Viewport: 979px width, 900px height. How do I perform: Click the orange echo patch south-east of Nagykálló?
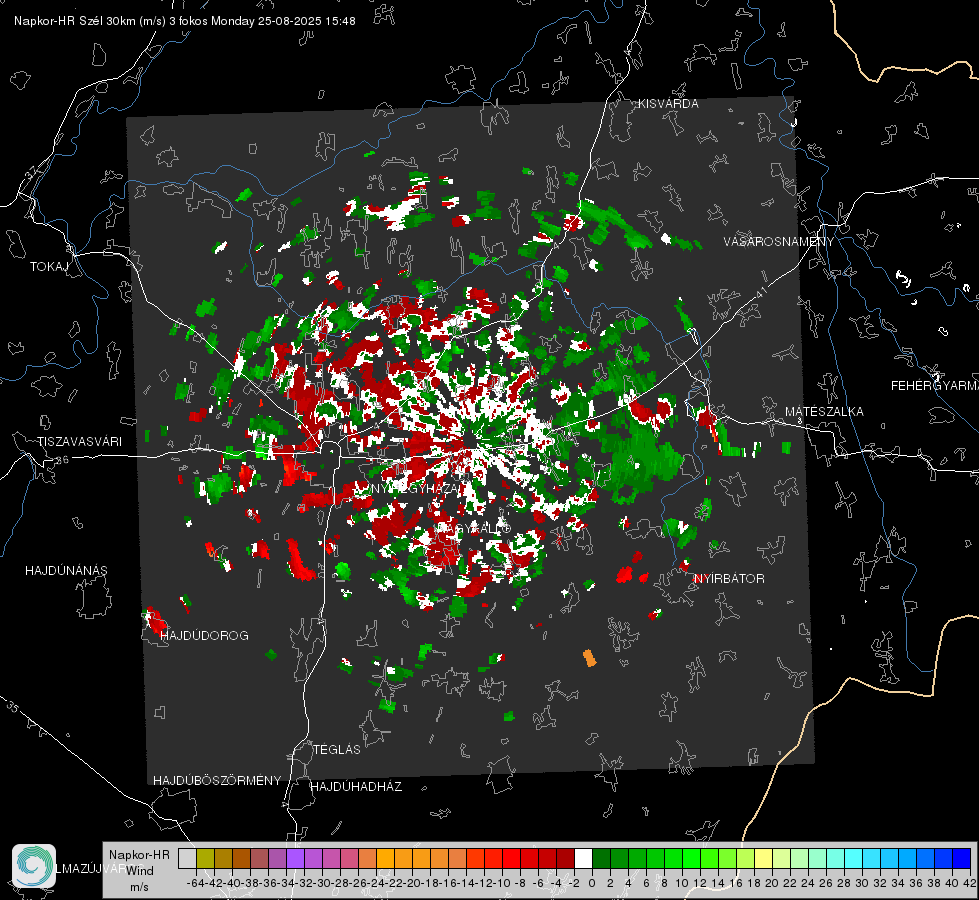[589, 658]
